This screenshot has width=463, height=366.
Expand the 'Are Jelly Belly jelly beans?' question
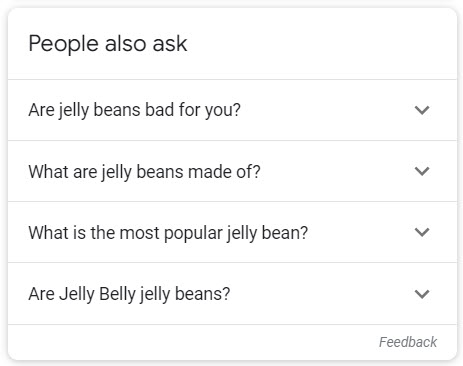pos(232,293)
